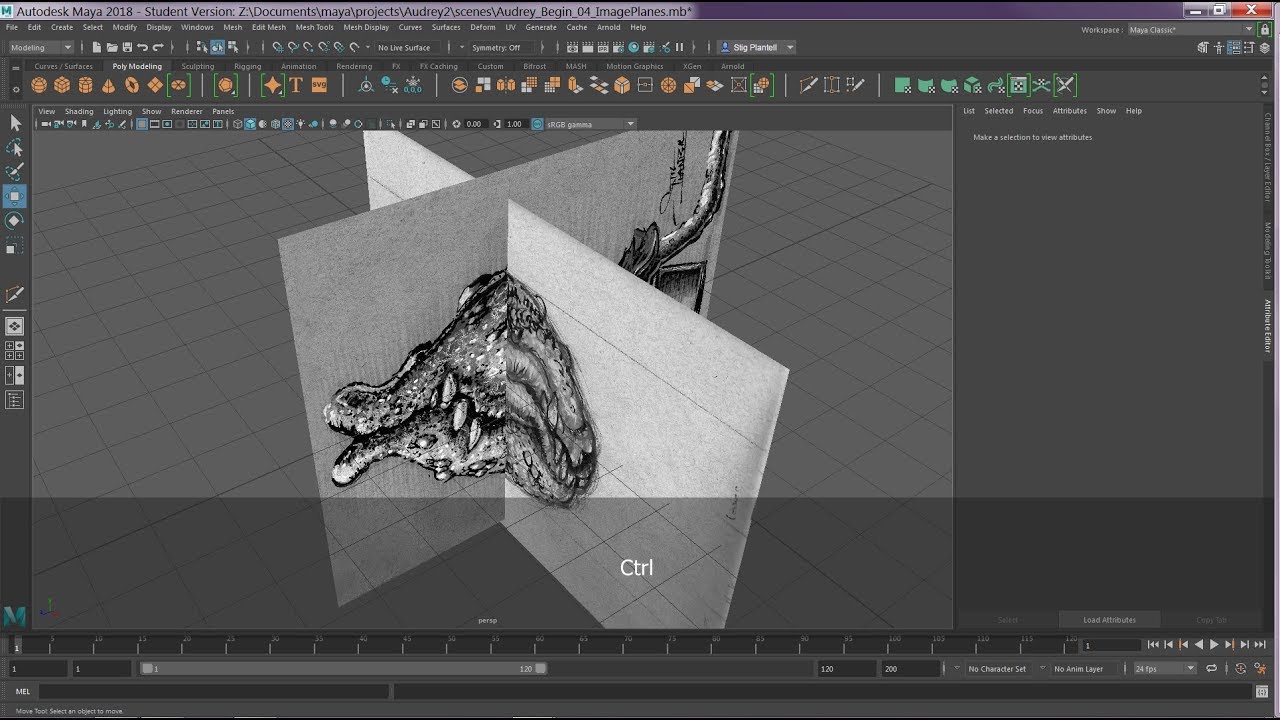Switch to the Rigging shelf tab

247,66
